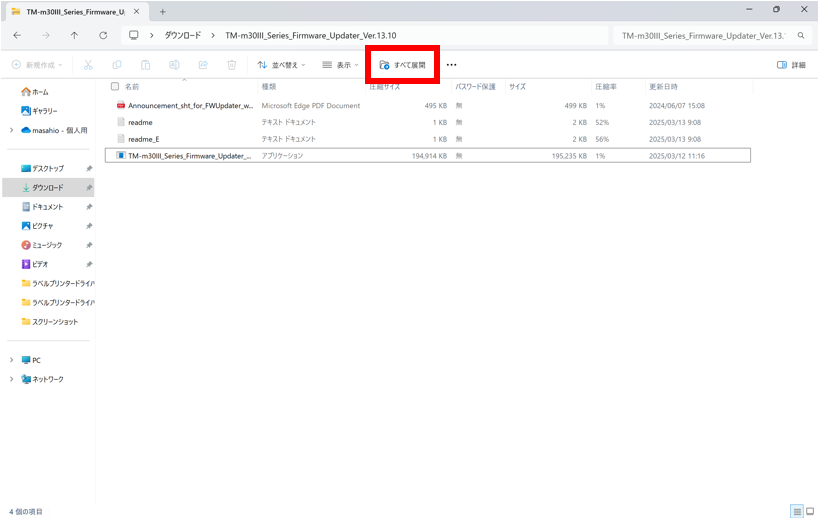The width and height of the screenshot is (818, 518).
Task: Expand the ネットワーク tree node
Action: point(11,379)
